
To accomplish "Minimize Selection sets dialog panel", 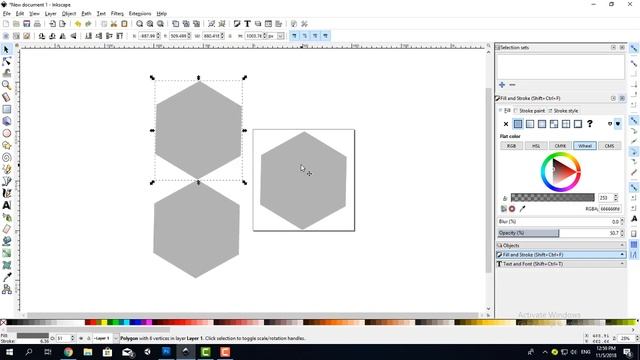I will [x=613, y=48].
